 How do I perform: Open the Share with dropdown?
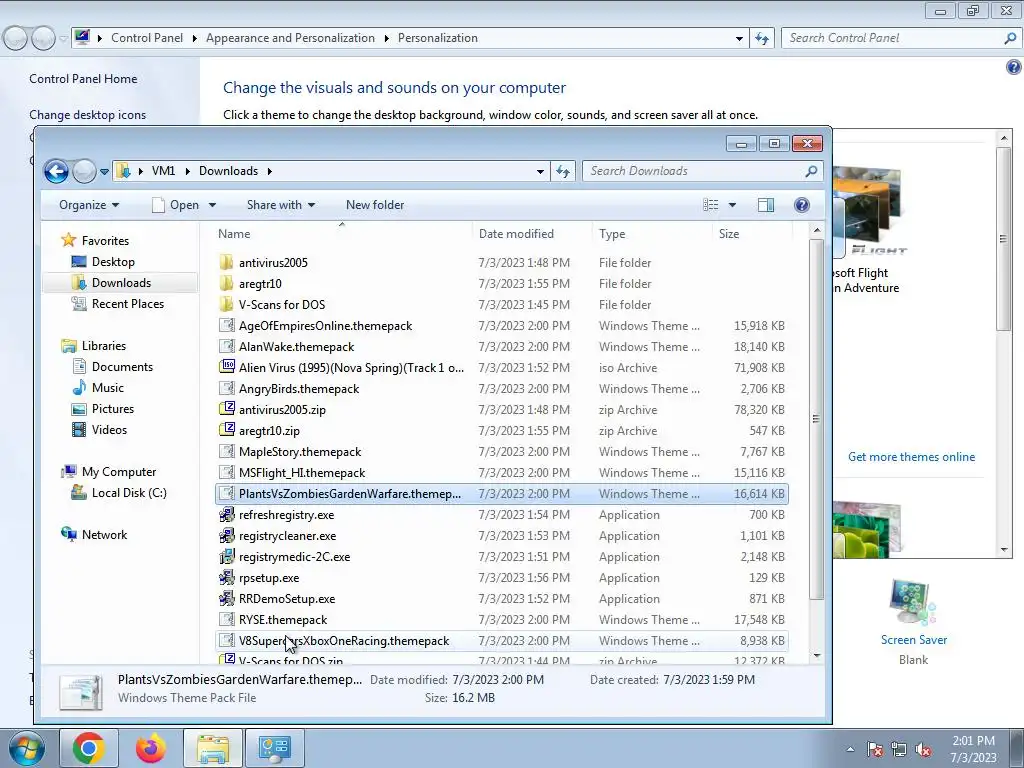point(281,205)
